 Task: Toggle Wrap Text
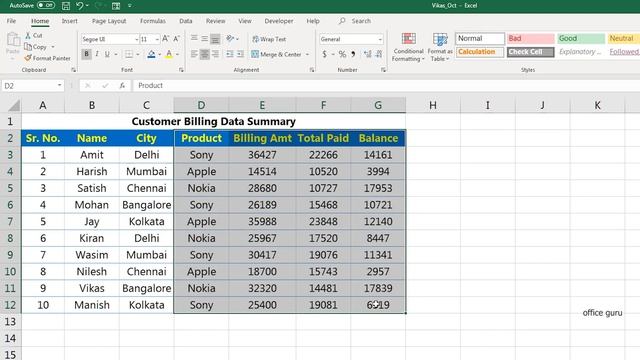[269, 39]
